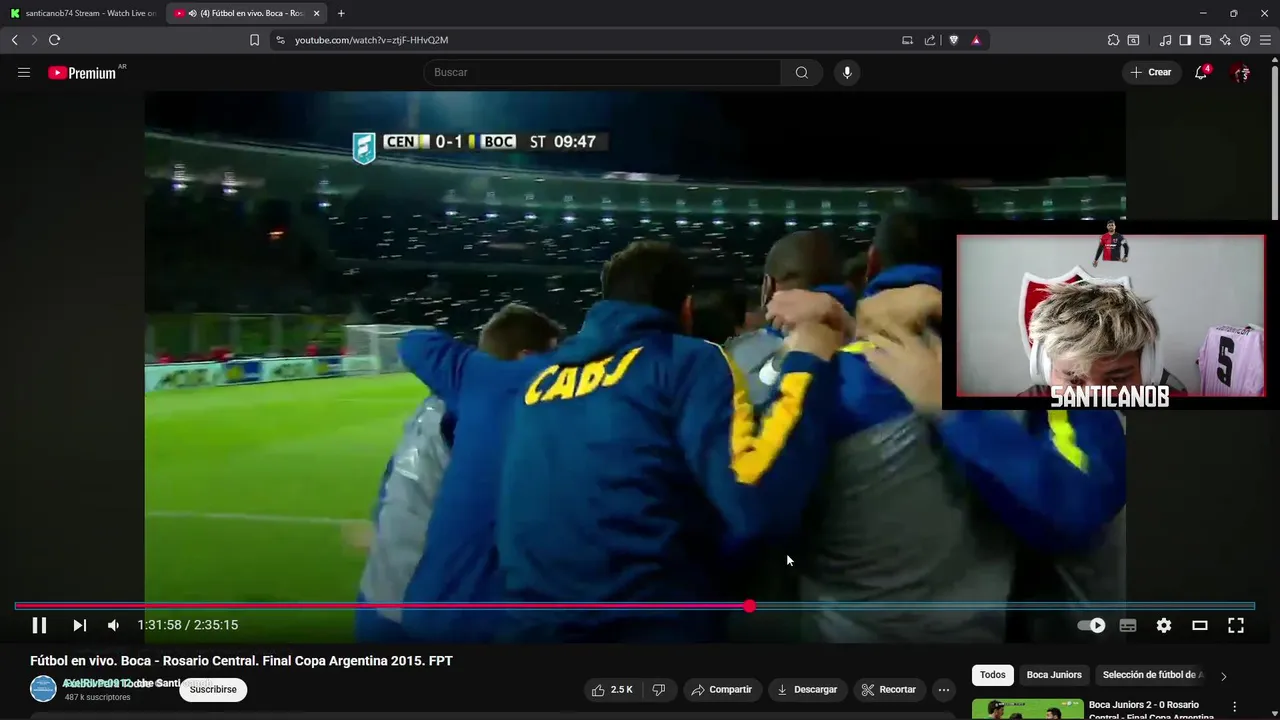The image size is (1280, 720).
Task: Click the Recortar clip button
Action: 889,690
